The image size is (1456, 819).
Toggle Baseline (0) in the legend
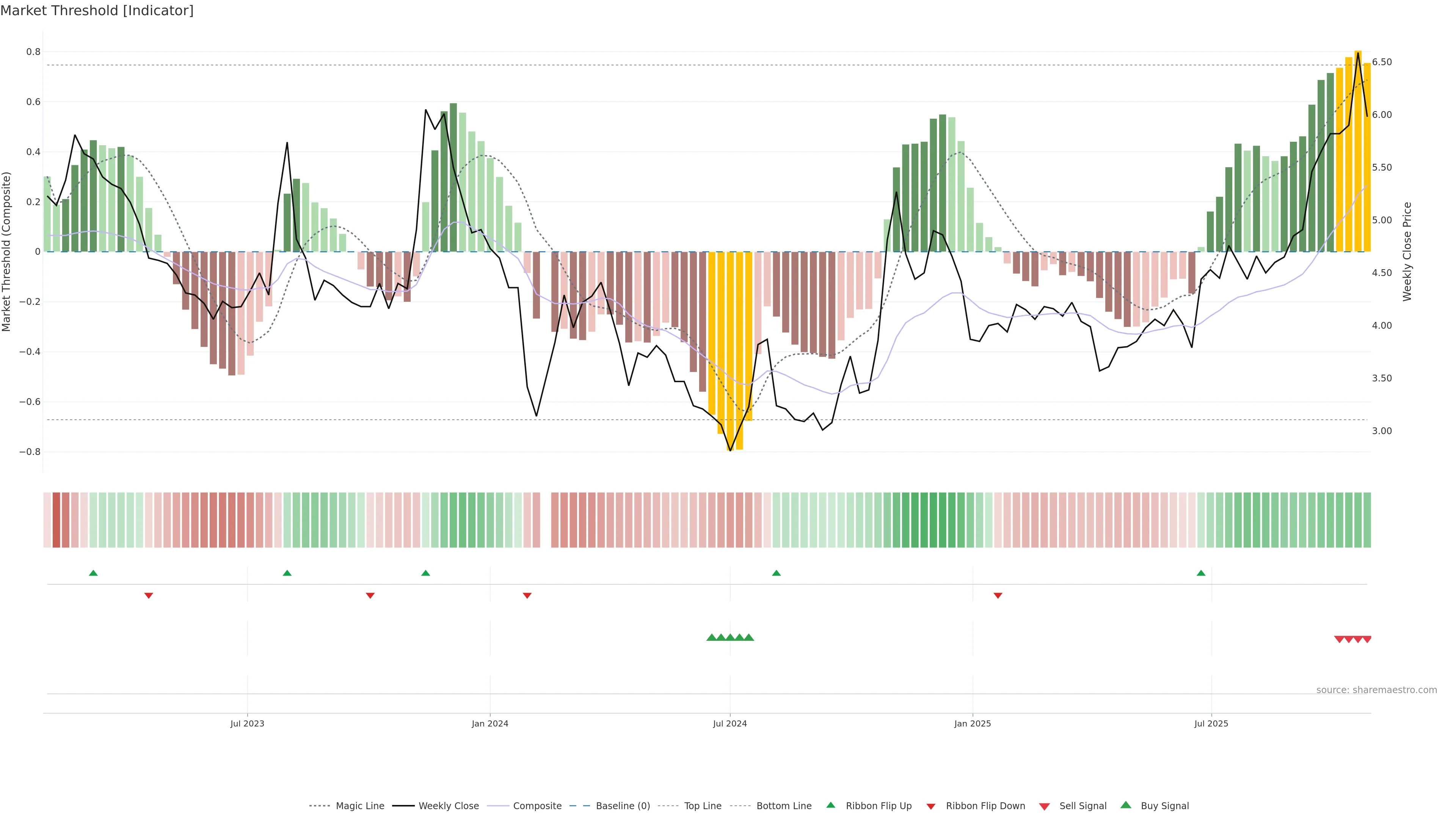pyautogui.click(x=623, y=806)
